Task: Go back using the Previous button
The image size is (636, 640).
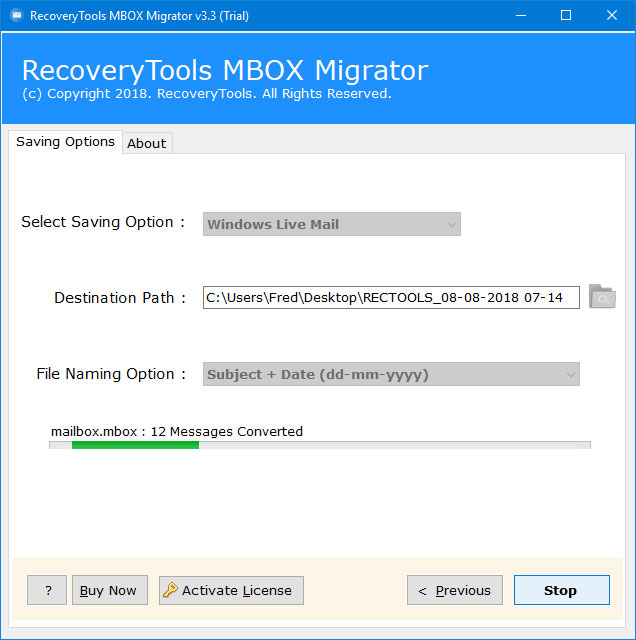Action: (x=455, y=590)
